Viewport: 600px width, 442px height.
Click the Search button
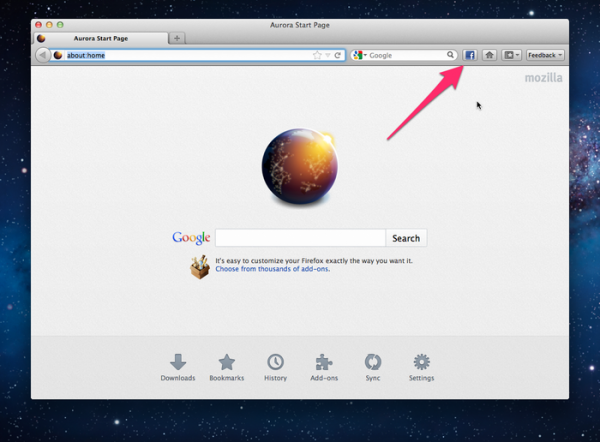click(x=406, y=238)
